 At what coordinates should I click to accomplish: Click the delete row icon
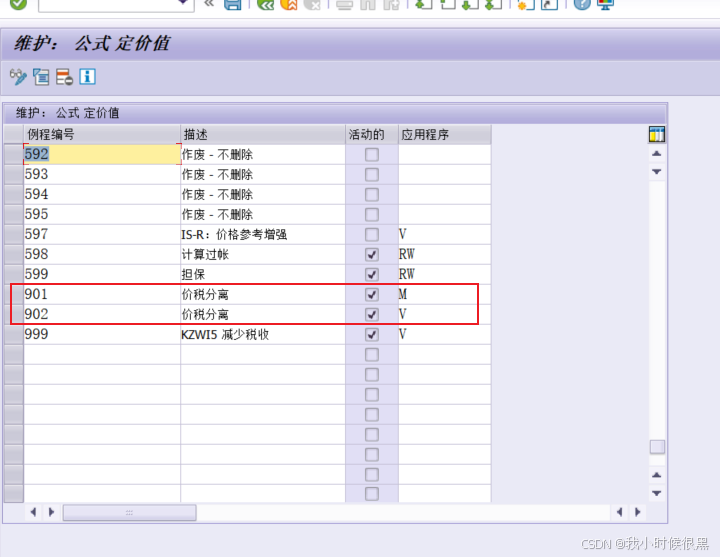pos(64,77)
